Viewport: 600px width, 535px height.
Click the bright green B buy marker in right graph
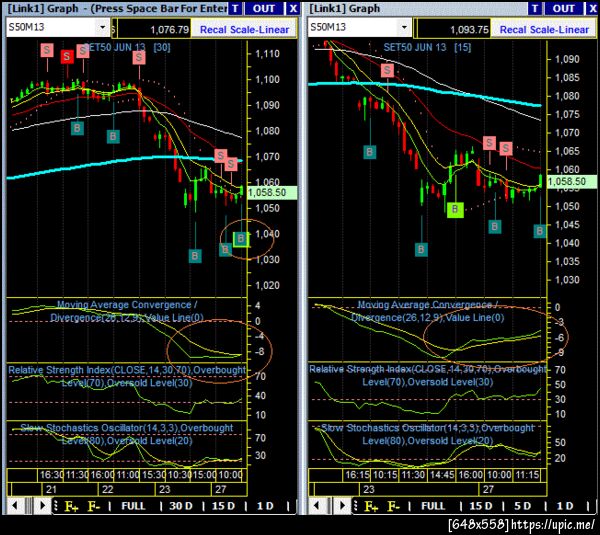(455, 209)
